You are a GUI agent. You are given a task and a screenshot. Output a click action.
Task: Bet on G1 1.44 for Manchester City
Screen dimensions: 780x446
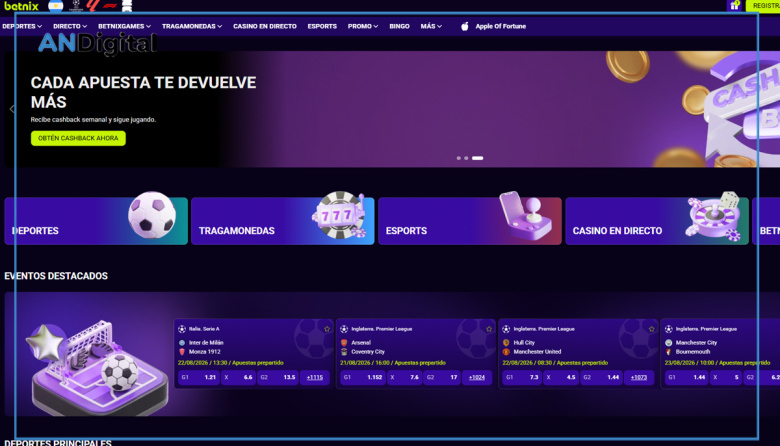[x=686, y=377]
